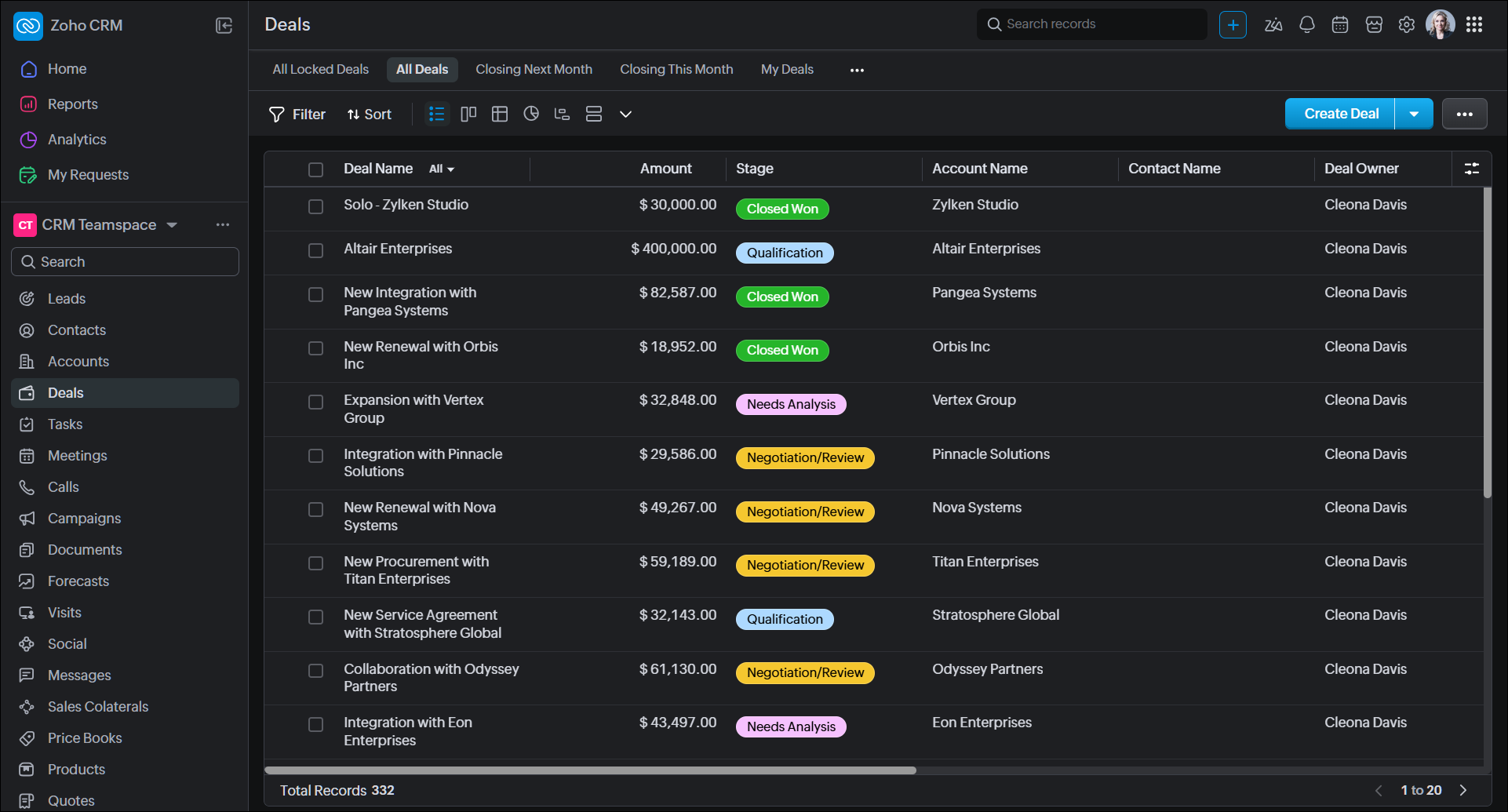Open the My Deals tab
The width and height of the screenshot is (1508, 812).
pos(787,70)
